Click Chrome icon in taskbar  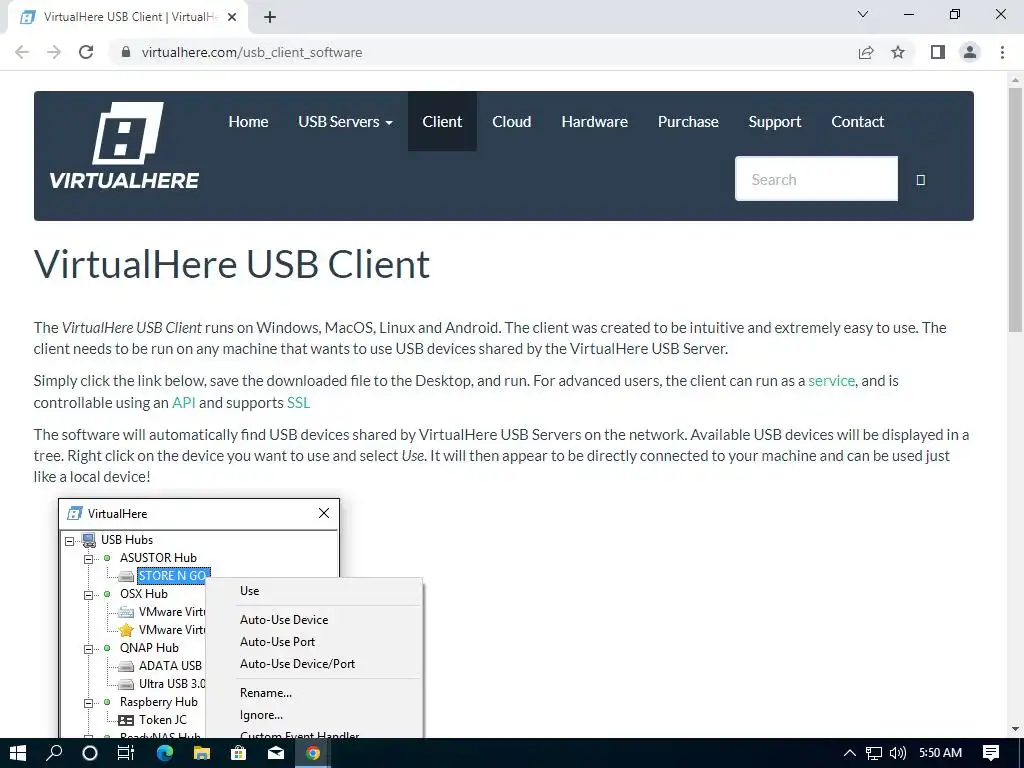(313, 753)
